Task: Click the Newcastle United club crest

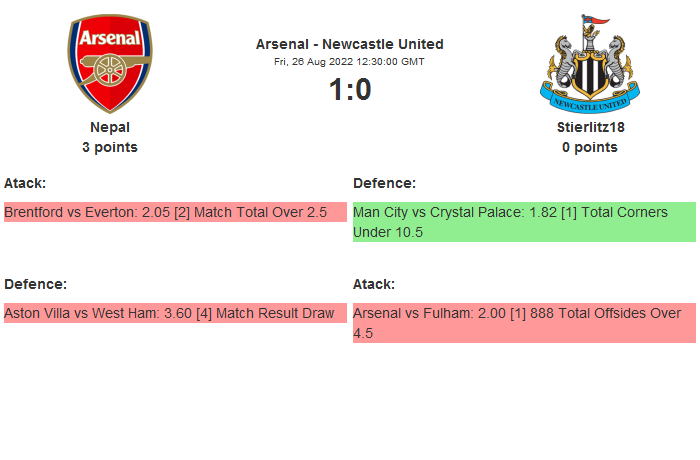Action: (590, 63)
